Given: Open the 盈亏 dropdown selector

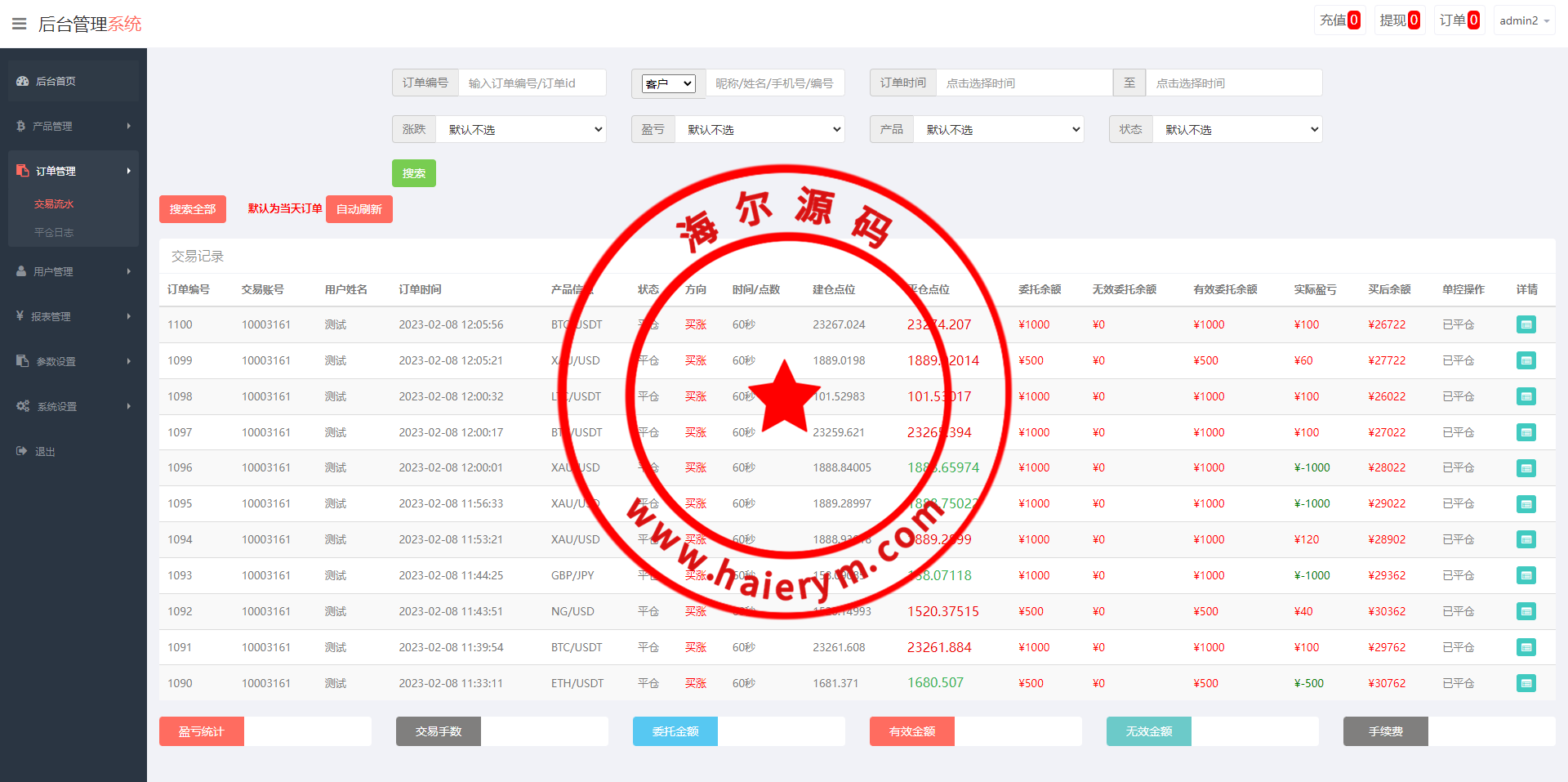Looking at the screenshot, I should [x=759, y=129].
